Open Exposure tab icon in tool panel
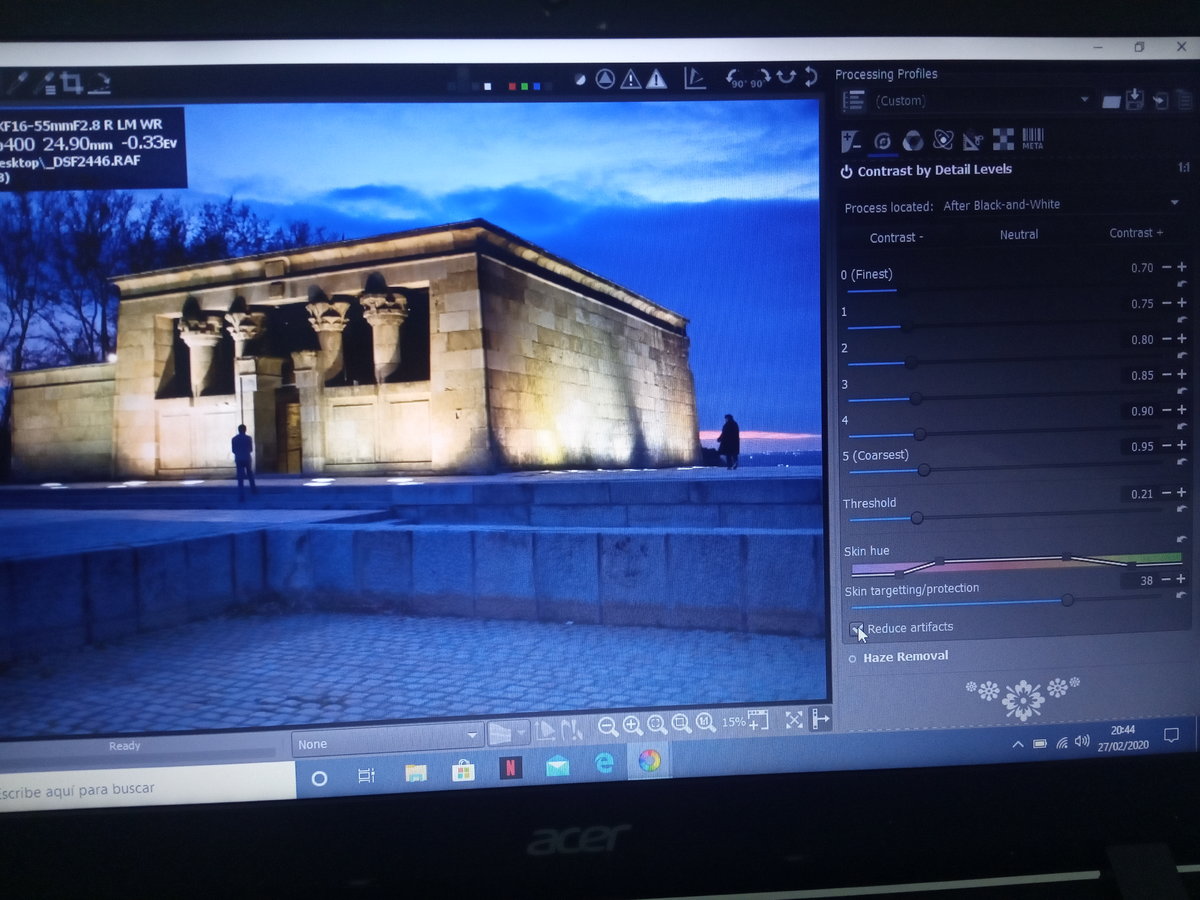The image size is (1200, 900). 851,140
